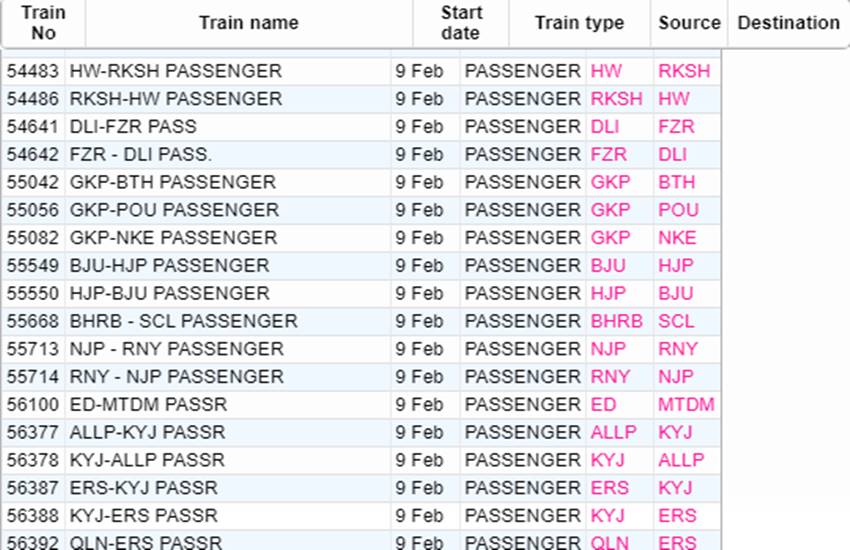This screenshot has width=850, height=550.
Task: Open source station link HW for train 54483
Action: point(606,71)
